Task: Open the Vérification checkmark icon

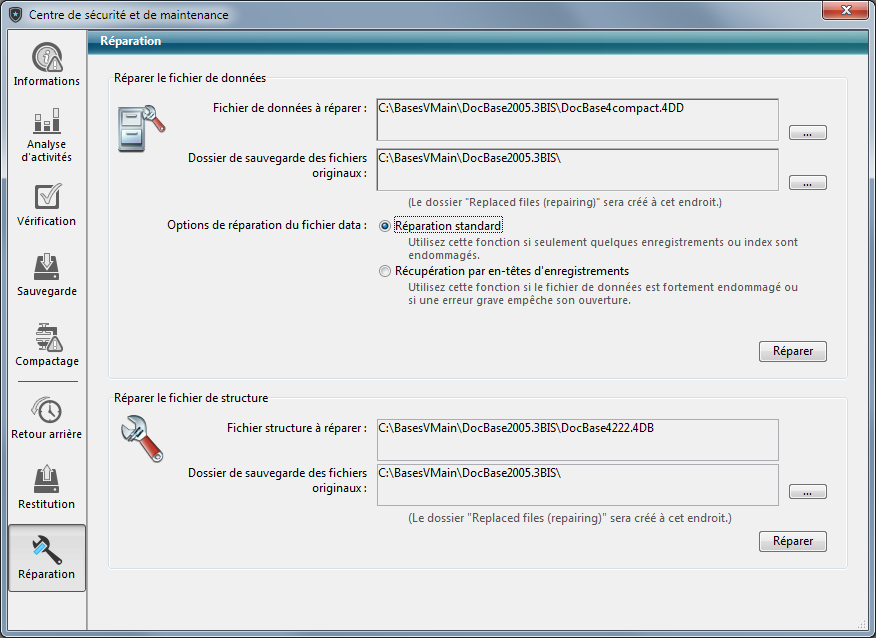Action: point(47,197)
